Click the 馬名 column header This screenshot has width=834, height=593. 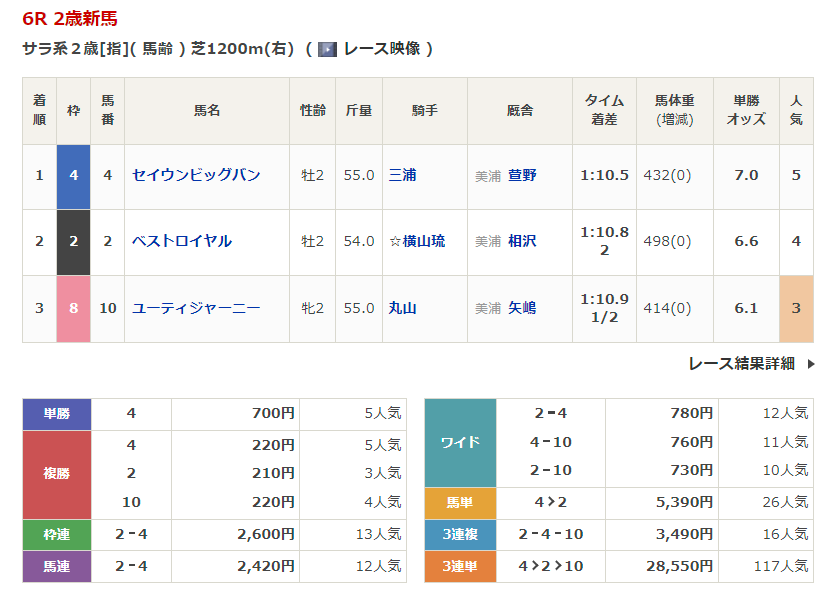click(x=207, y=111)
